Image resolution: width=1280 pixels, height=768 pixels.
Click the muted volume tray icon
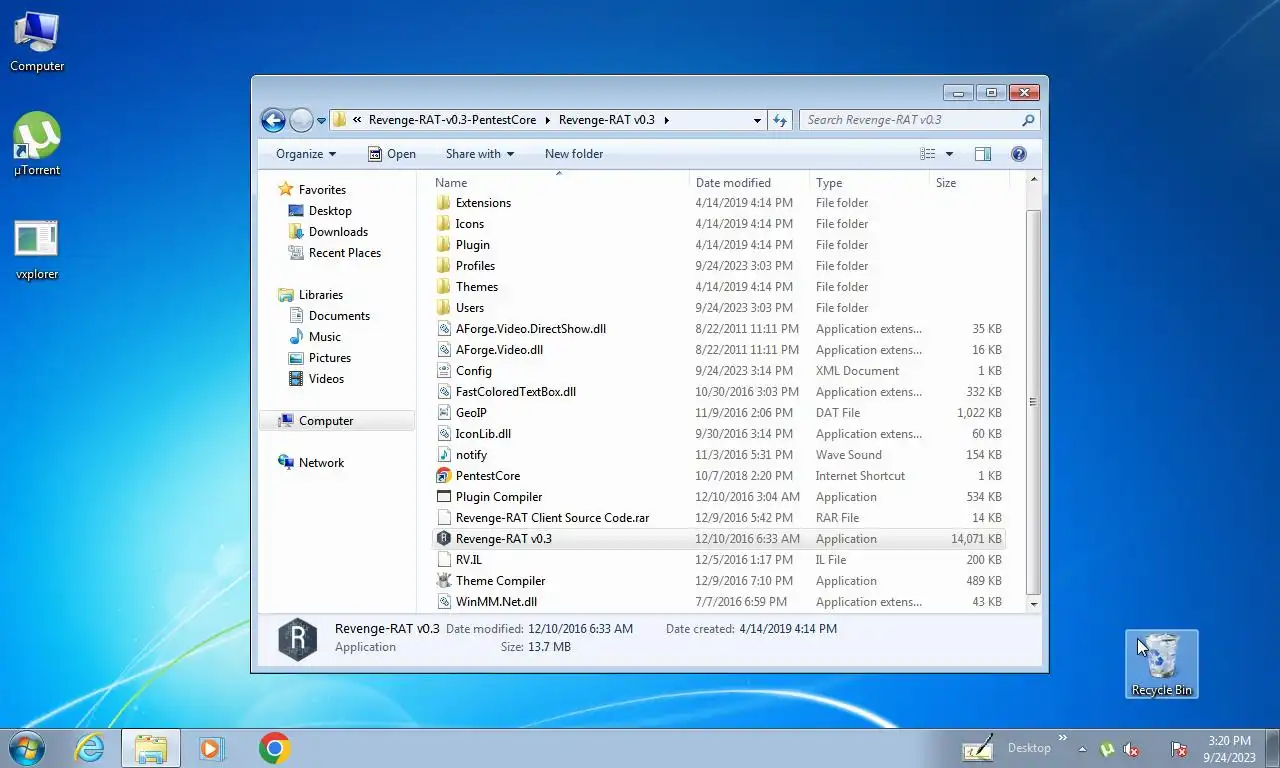coord(1132,749)
